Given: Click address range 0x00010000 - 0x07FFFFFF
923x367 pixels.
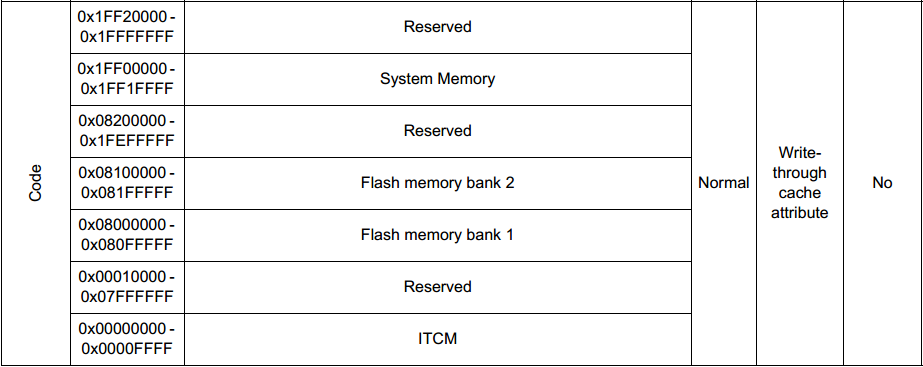Looking at the screenshot, I should point(127,287).
